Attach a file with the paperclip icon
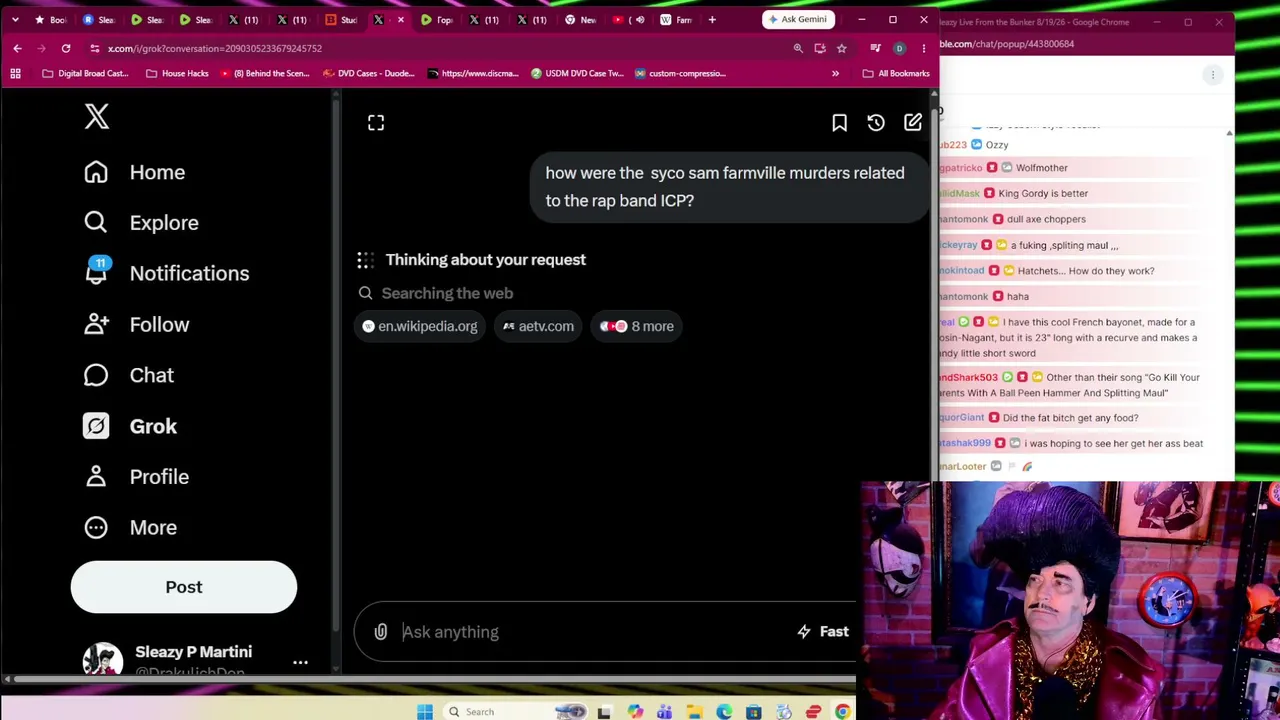 point(381,632)
